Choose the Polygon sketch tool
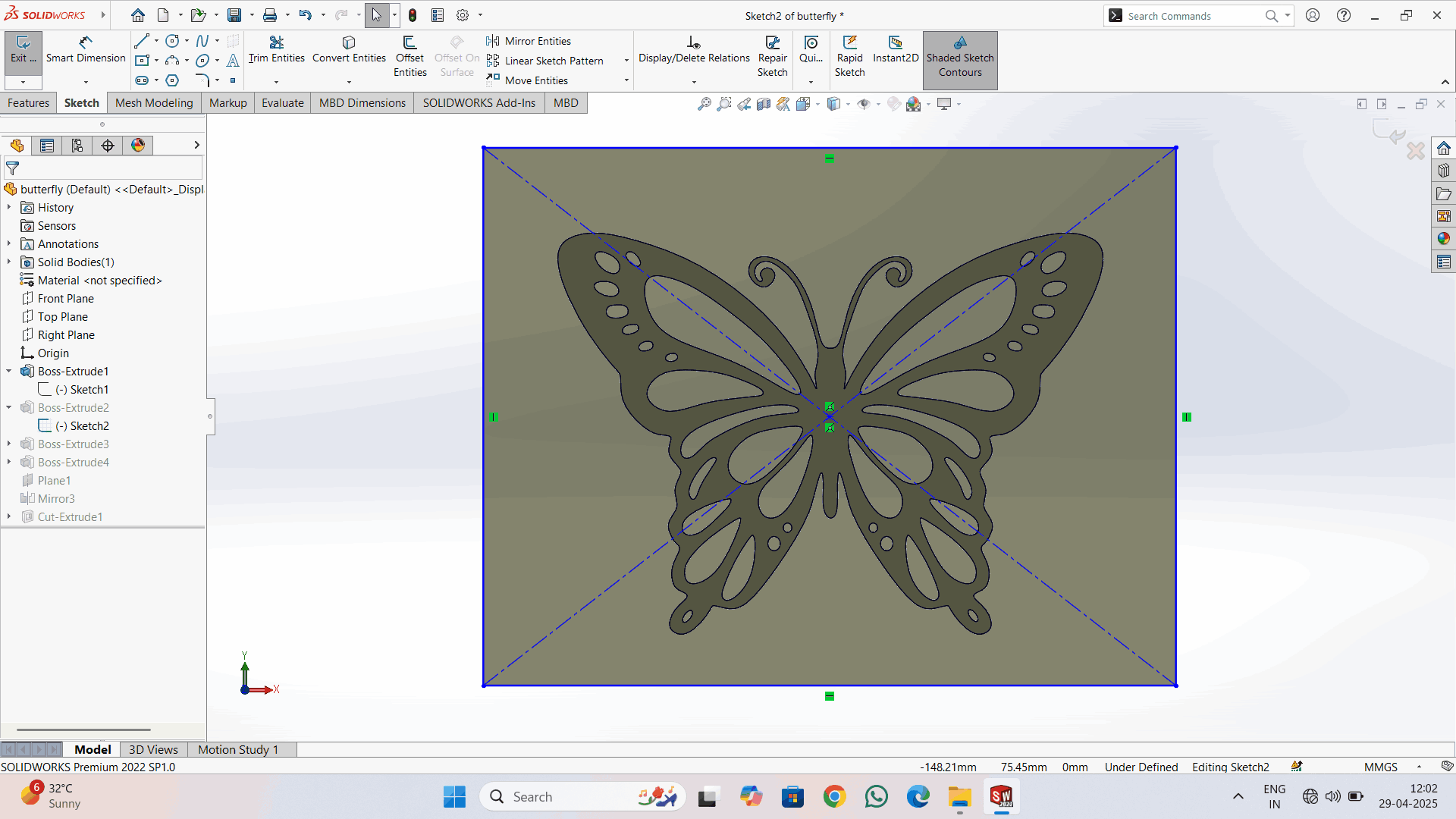1456x819 pixels. [172, 80]
